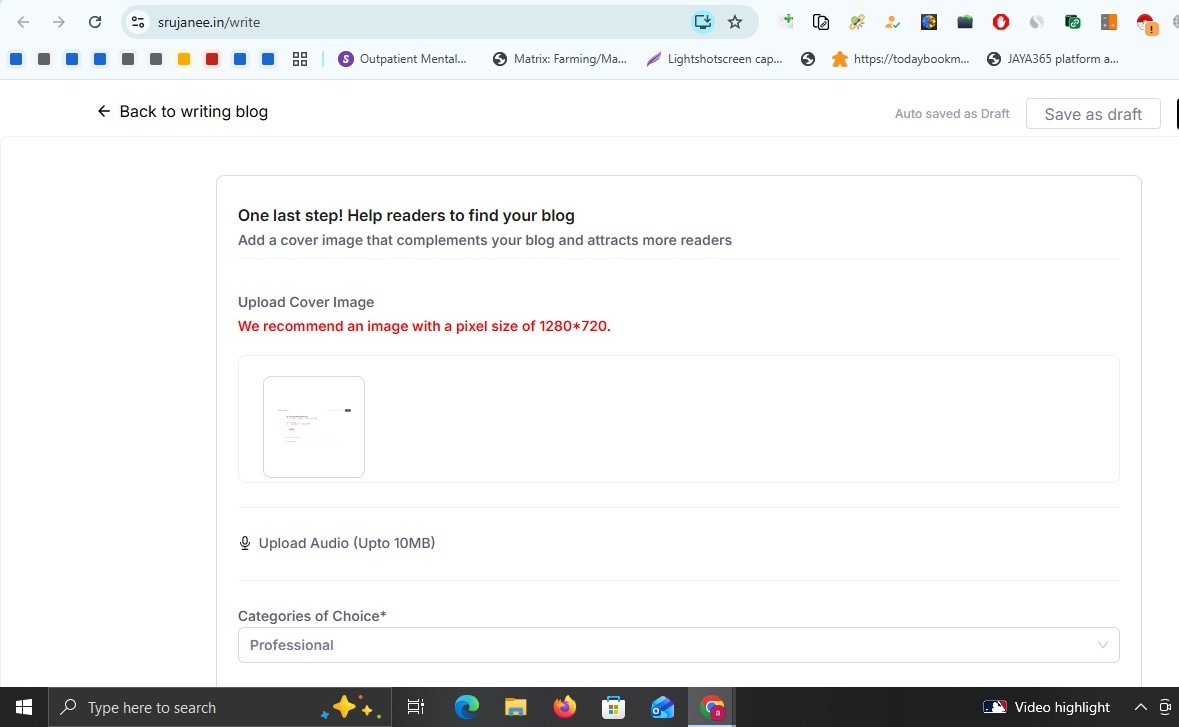Launch Firefox from taskbar
1179x727 pixels.
[x=565, y=707]
